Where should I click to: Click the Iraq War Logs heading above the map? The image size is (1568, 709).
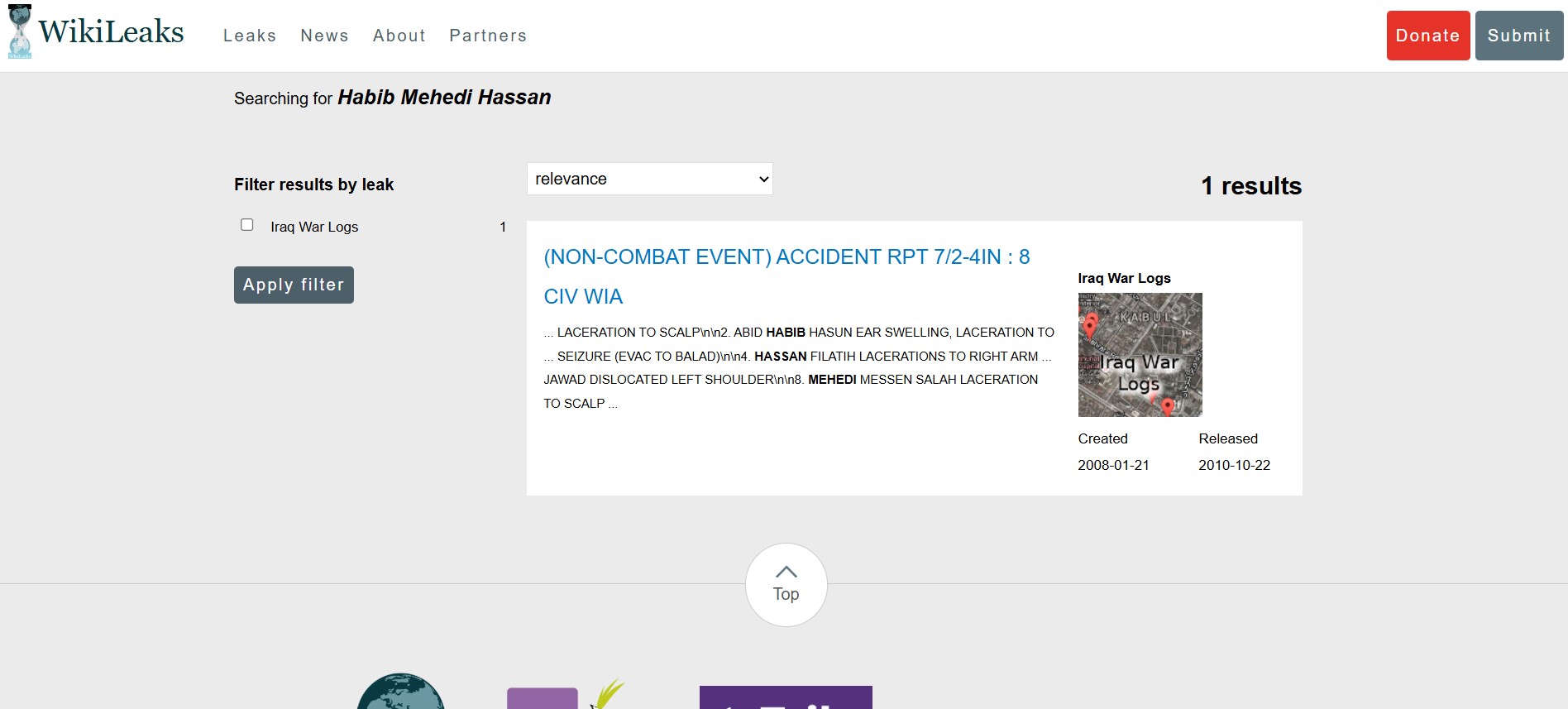coord(1124,278)
